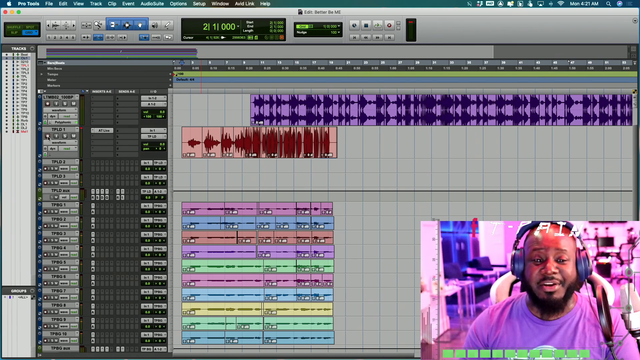Viewport: 640px width, 360px height.
Task: Enable Slip edit mode
Action: click(14, 32)
